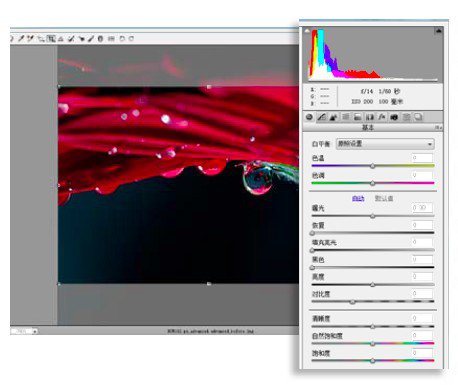Click the file name text below preview
This screenshot has width=458, height=385.
click(210, 331)
